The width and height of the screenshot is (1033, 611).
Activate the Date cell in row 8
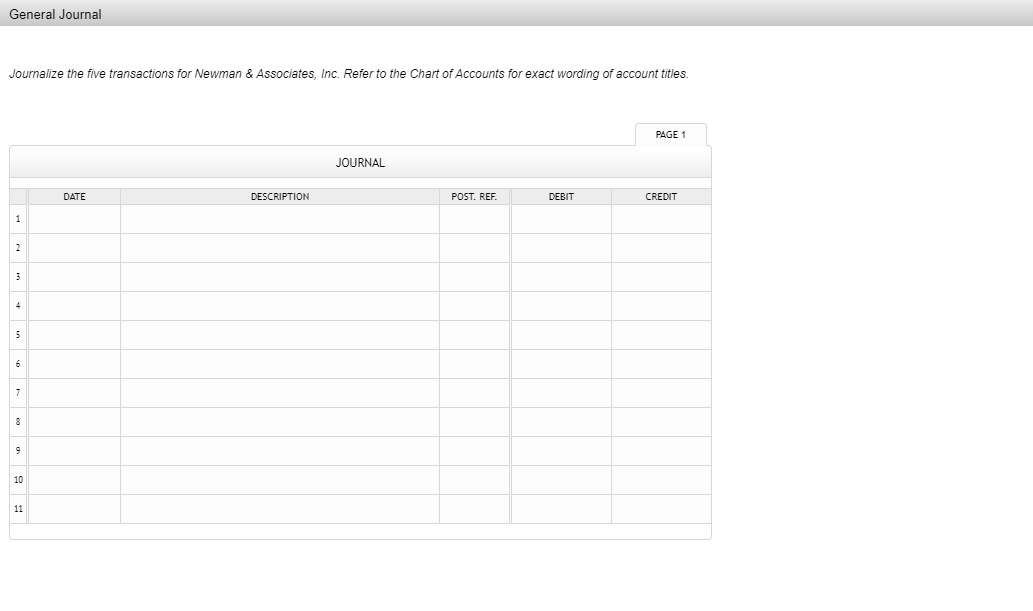[x=74, y=422]
